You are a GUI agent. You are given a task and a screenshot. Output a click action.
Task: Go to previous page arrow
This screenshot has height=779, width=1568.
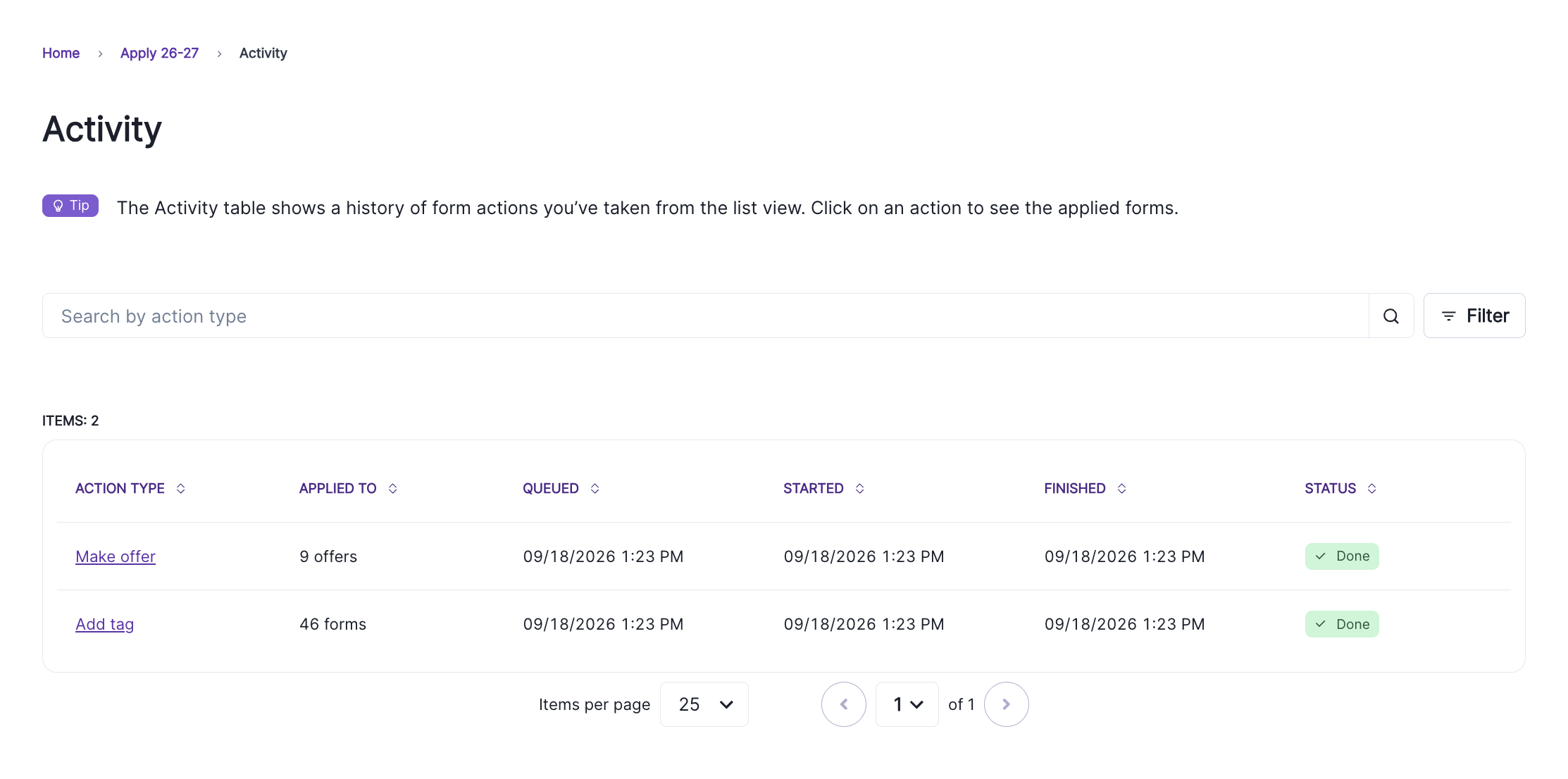[844, 704]
